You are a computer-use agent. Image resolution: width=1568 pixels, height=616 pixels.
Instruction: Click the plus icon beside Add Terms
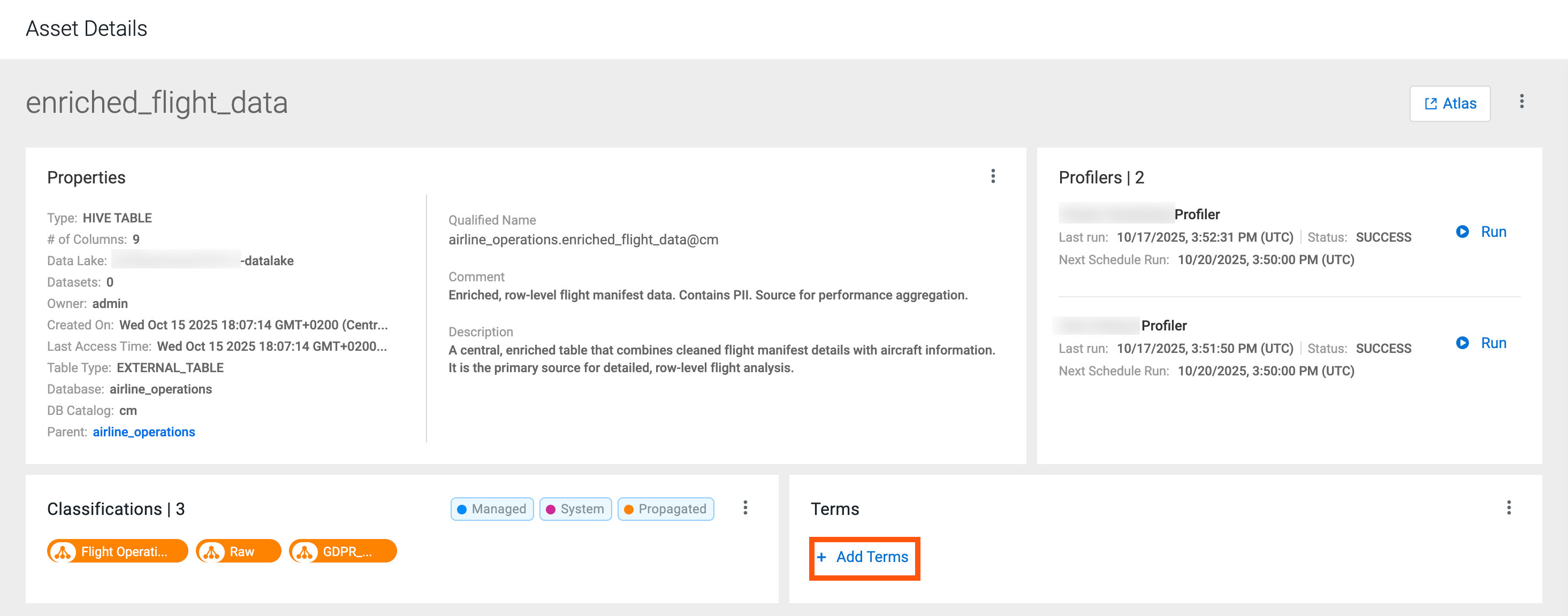click(x=821, y=557)
